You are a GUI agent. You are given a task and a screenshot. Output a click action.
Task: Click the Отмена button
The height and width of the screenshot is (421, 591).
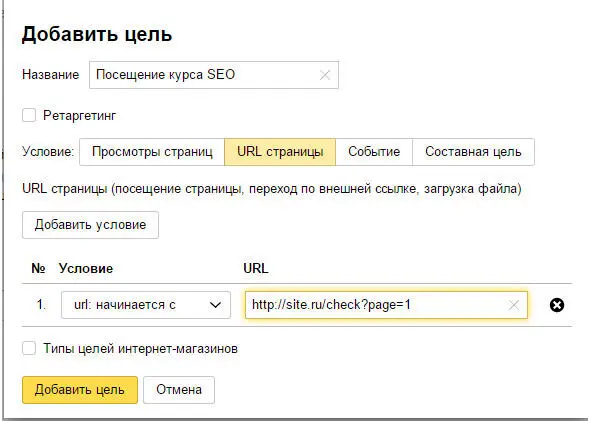(x=179, y=390)
